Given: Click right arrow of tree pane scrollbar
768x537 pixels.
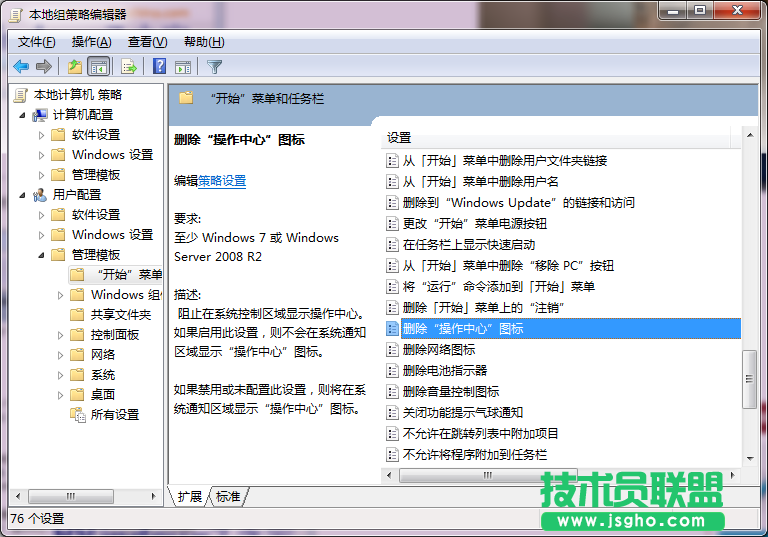Looking at the screenshot, I should pyautogui.click(x=153, y=496).
